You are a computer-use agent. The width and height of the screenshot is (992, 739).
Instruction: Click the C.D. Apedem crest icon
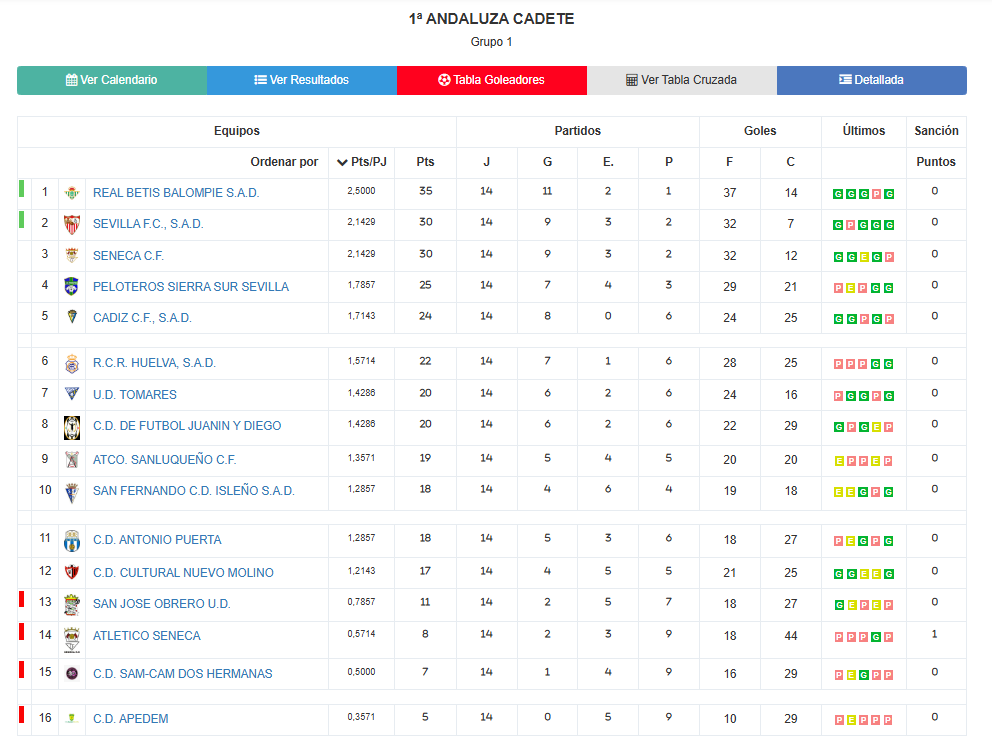[72, 718]
